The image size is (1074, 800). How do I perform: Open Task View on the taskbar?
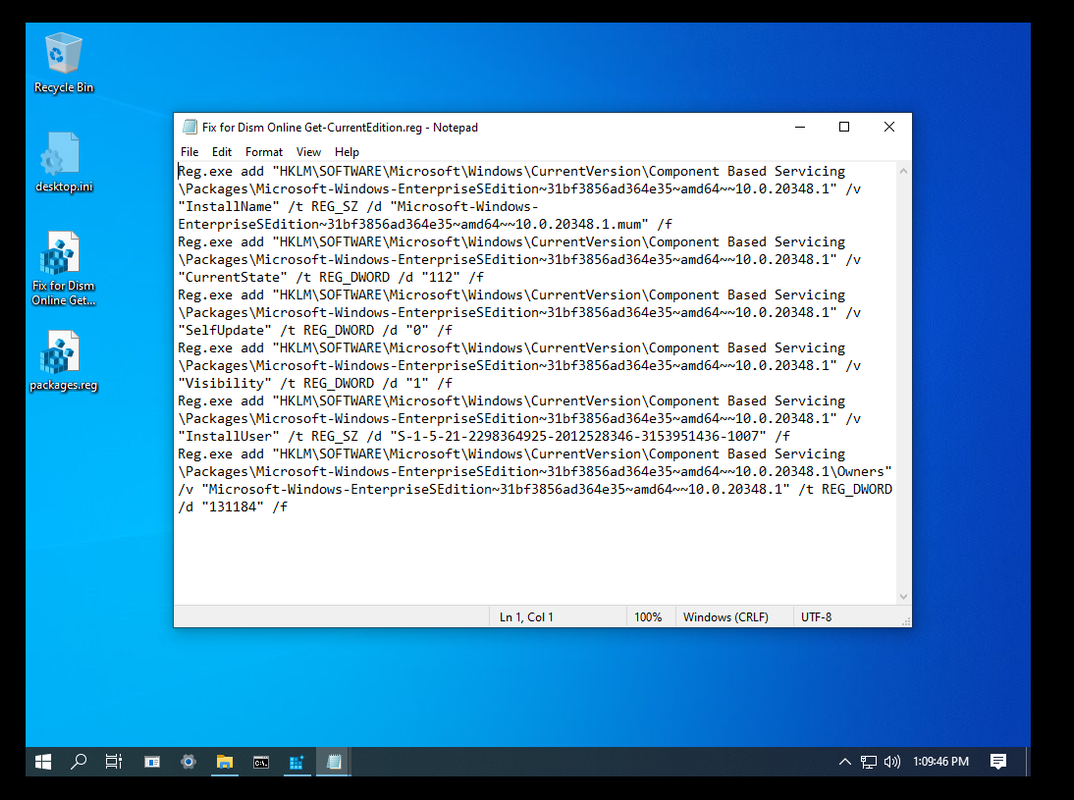click(114, 762)
